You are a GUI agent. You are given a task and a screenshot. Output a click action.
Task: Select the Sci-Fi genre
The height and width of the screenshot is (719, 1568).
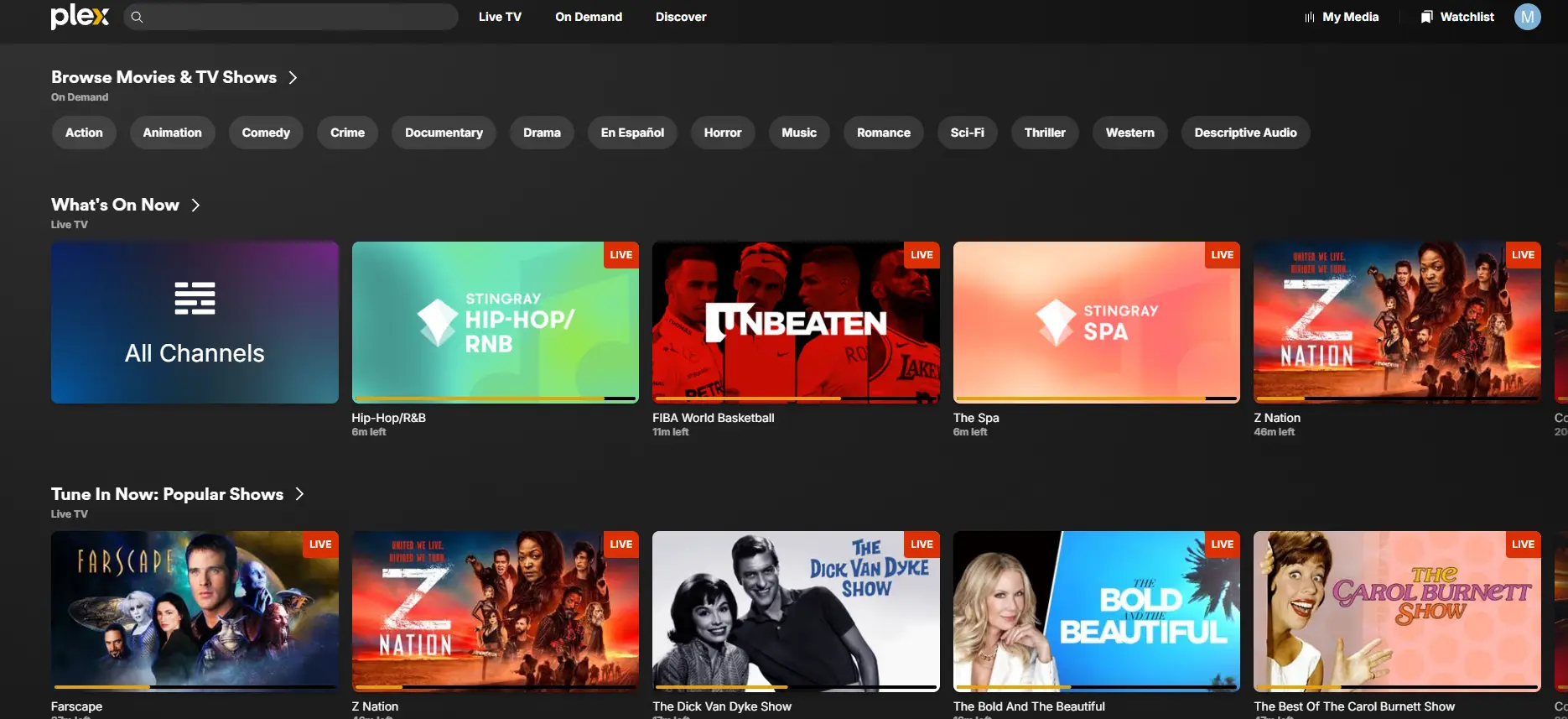tap(968, 133)
